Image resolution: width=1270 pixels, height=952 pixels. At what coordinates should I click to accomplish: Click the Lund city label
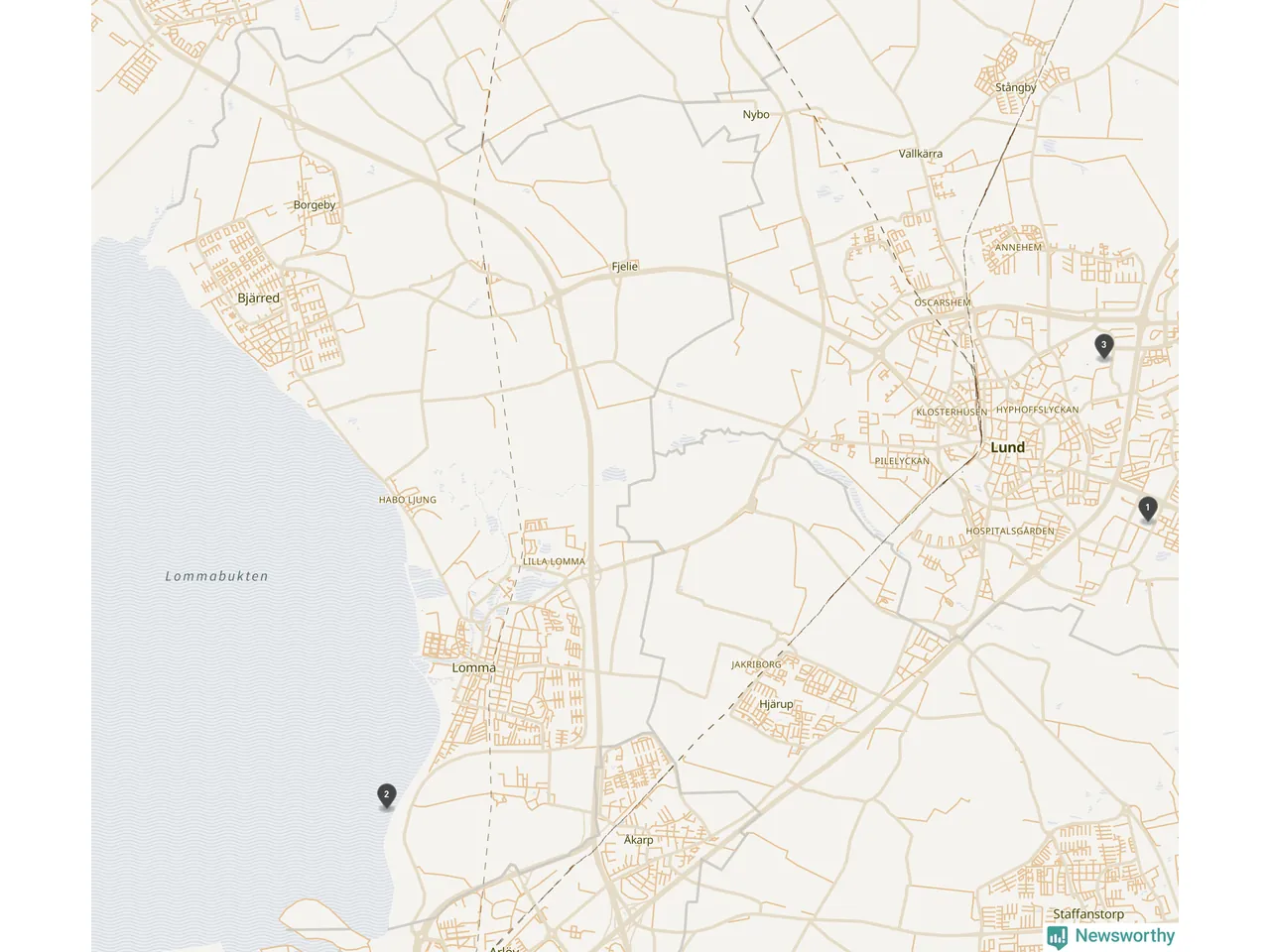(x=1007, y=447)
